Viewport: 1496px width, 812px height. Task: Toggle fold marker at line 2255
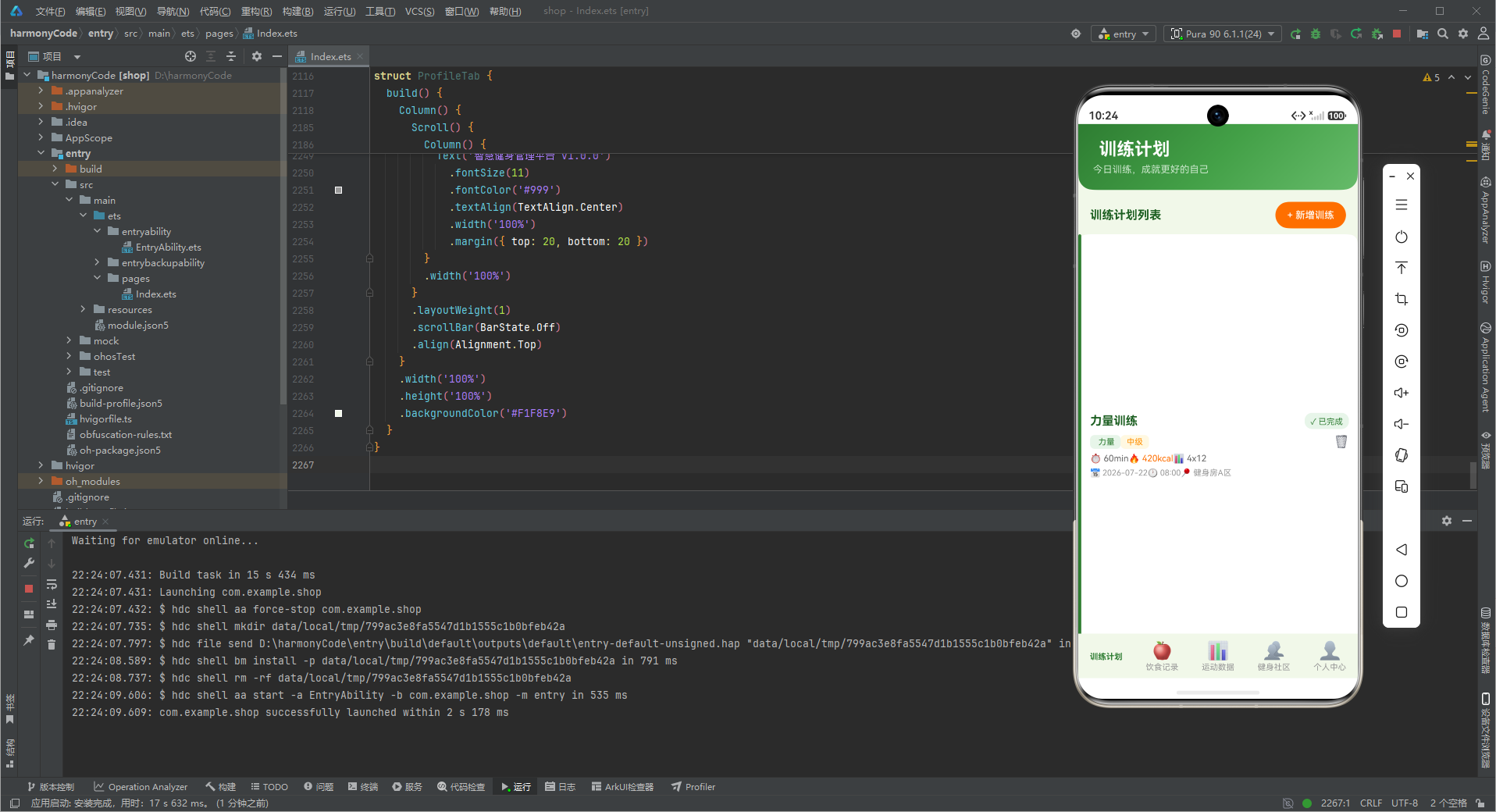click(369, 258)
